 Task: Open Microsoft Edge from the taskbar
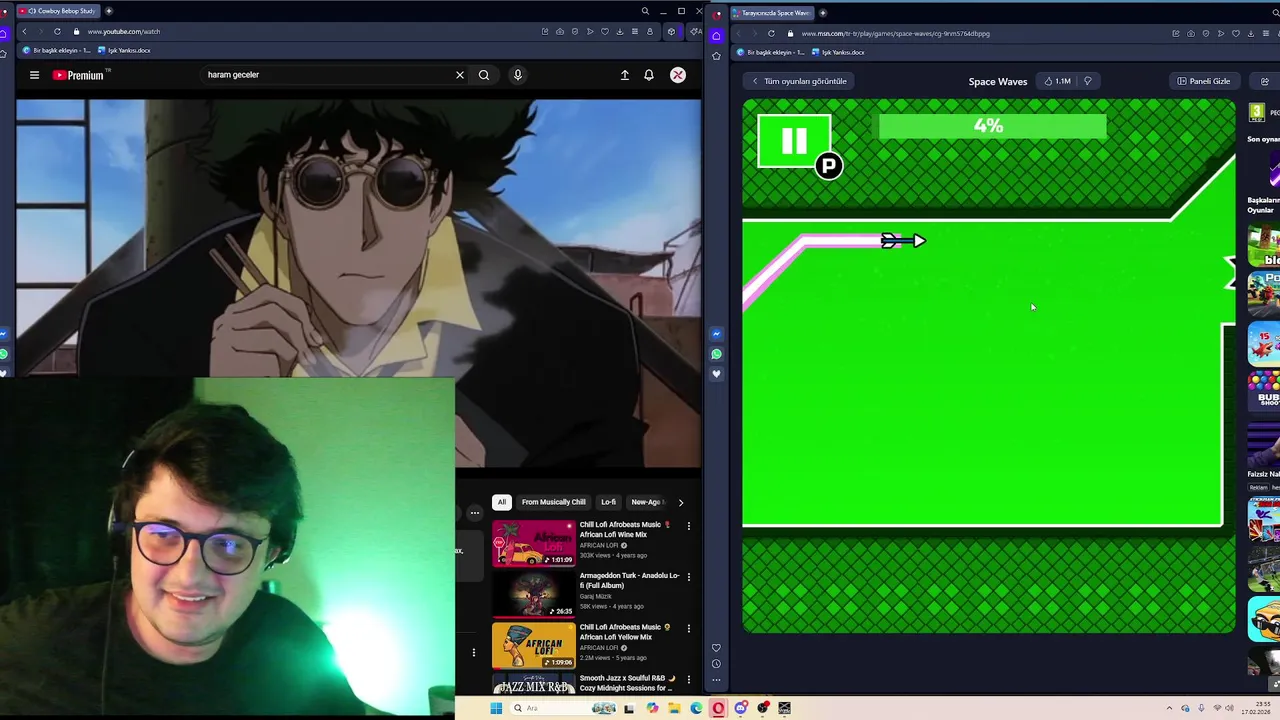point(696,708)
